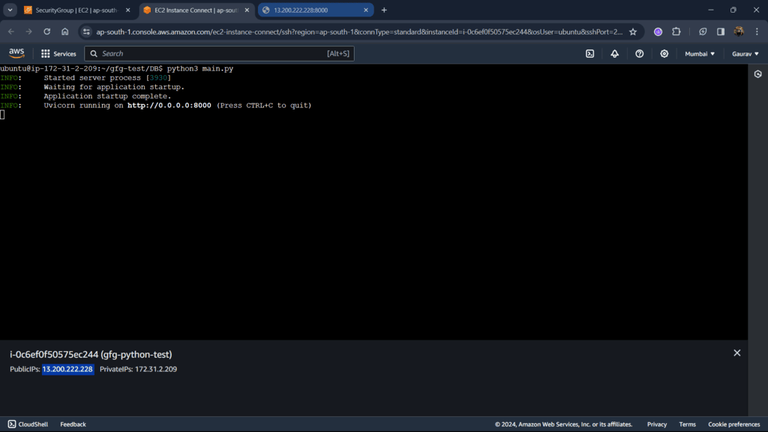This screenshot has width=768, height=432.
Task: Close the SecurityGroup browser tab
Action: [128, 10]
